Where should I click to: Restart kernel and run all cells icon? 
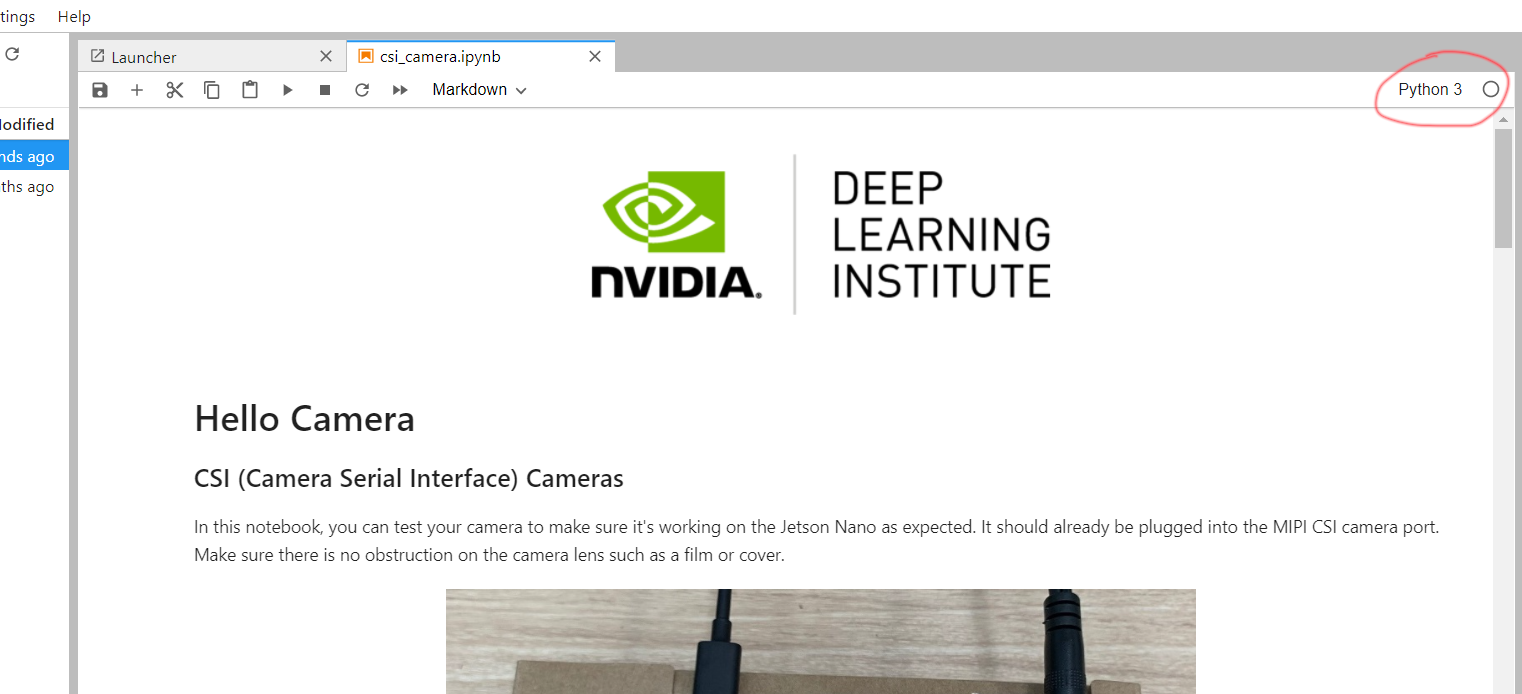coord(400,90)
